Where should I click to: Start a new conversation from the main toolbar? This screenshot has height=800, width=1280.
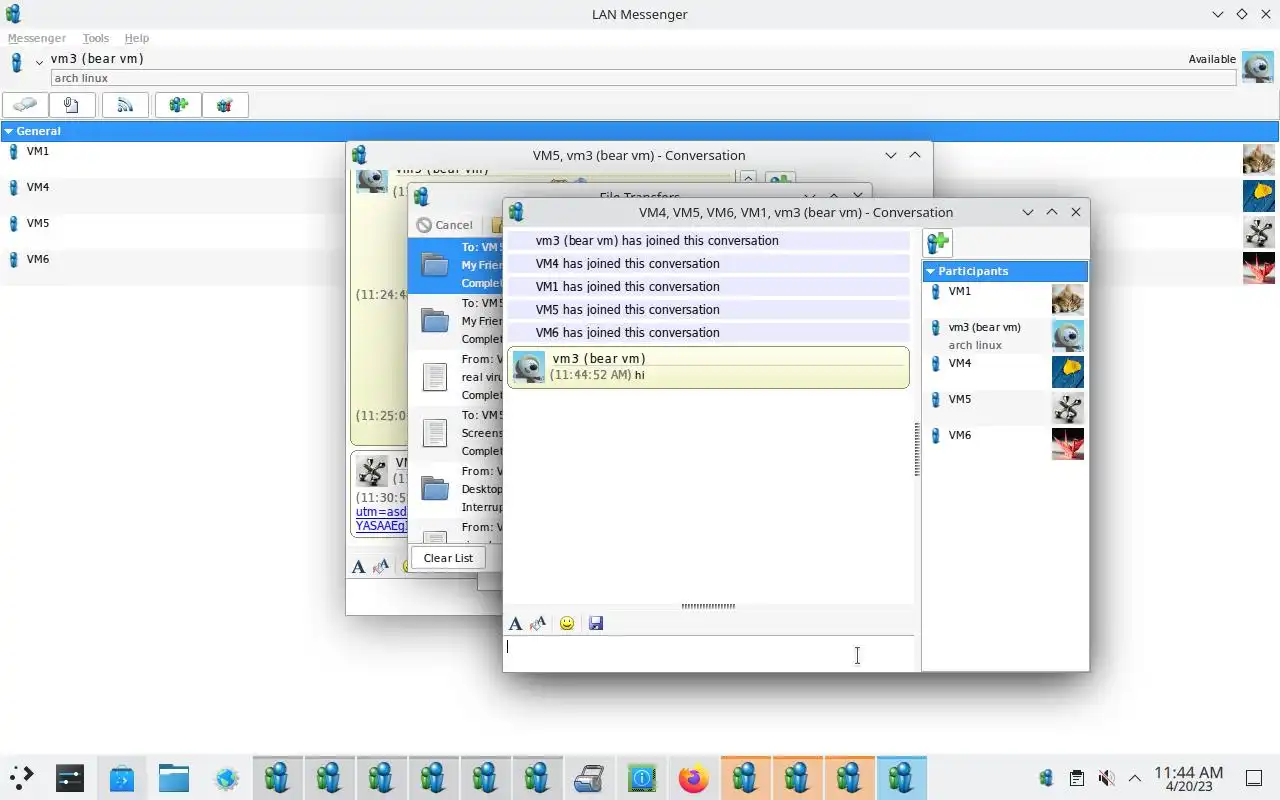pos(26,105)
